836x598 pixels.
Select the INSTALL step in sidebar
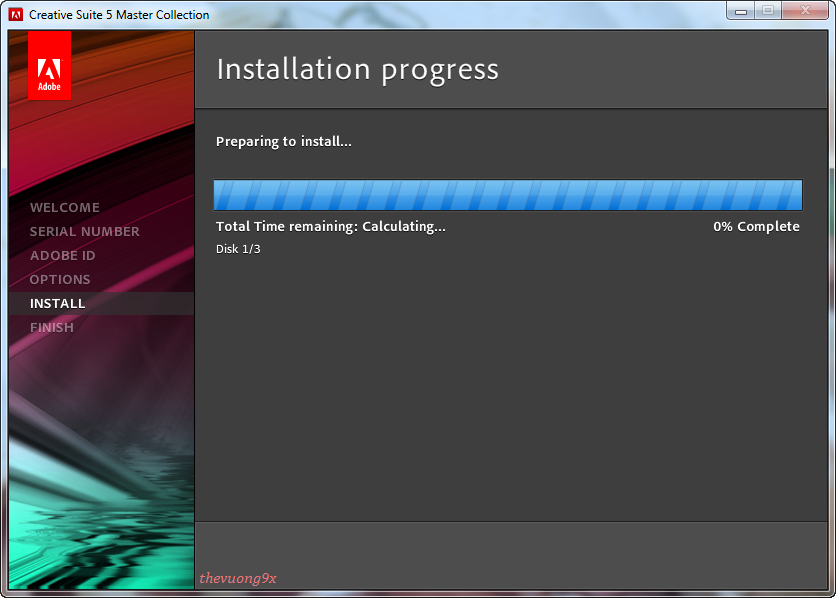coord(101,303)
